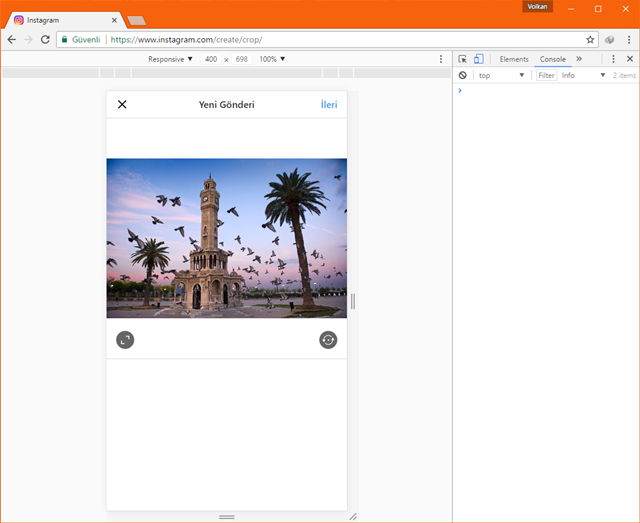Activate the inspect element picker icon
640x523 pixels.
tap(462, 59)
